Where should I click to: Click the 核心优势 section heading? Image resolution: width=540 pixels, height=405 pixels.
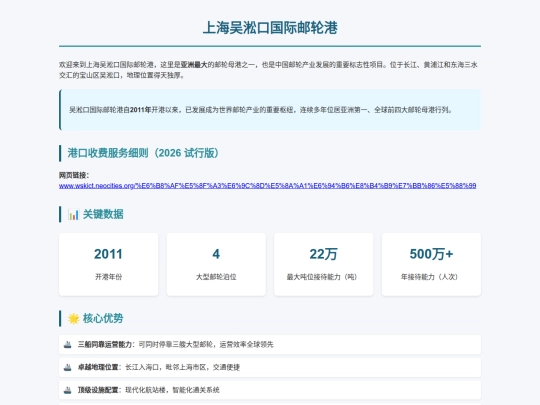click(103, 318)
